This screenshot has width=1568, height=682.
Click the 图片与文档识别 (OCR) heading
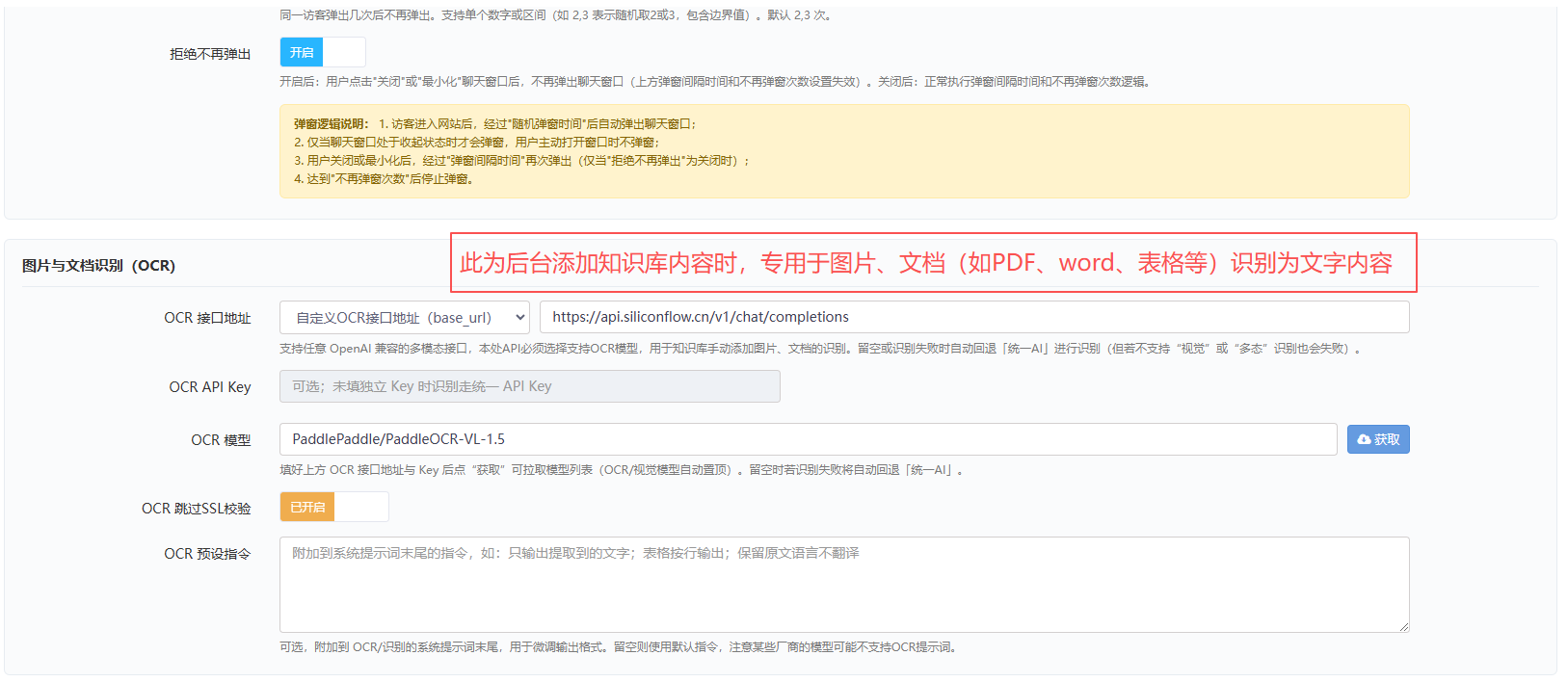[98, 265]
